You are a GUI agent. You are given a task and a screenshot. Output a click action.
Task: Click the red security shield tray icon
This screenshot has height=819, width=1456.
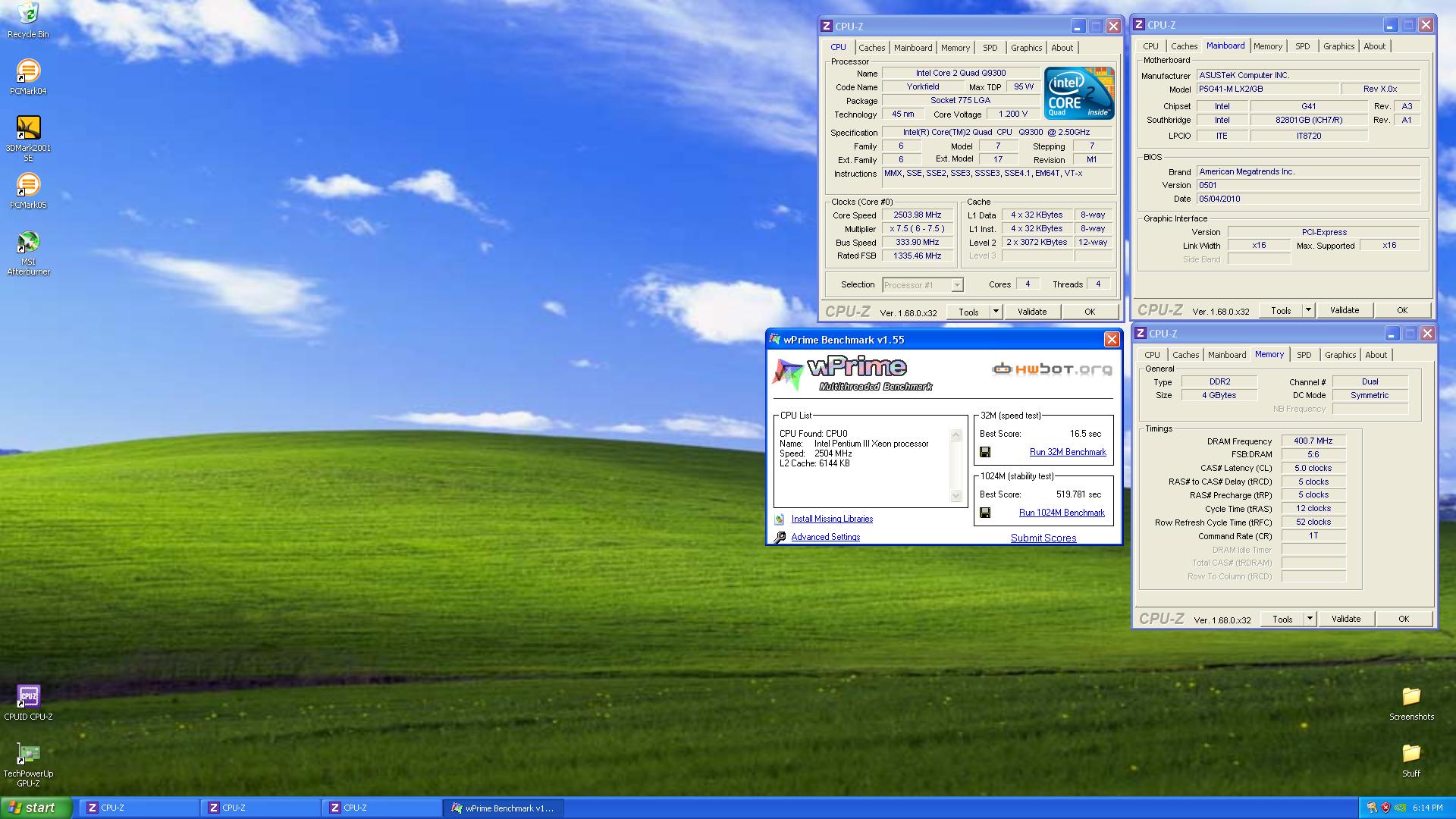point(1385,808)
